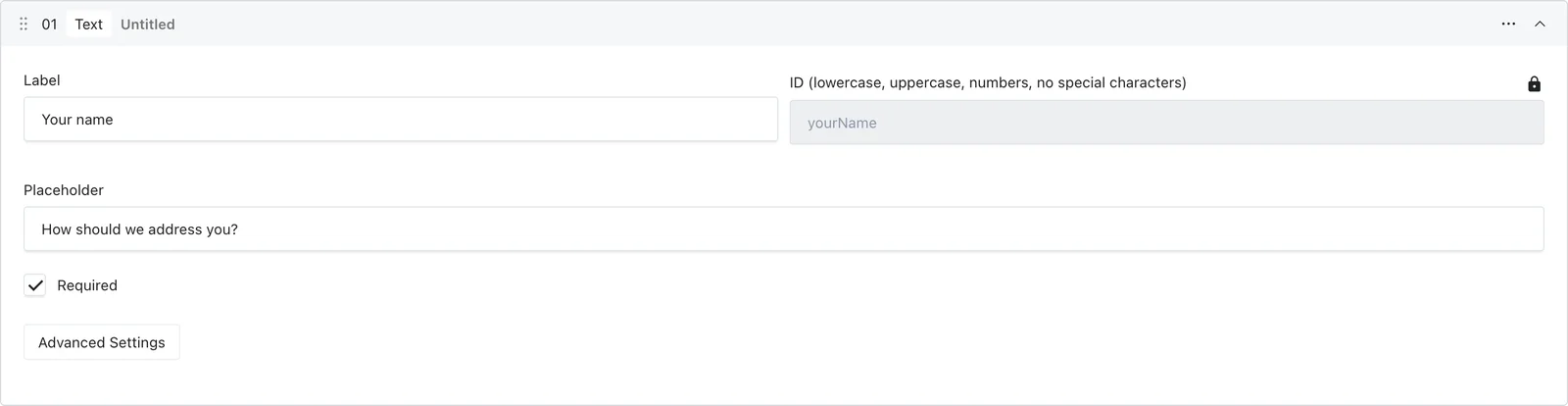Click the ID field description label

point(988,82)
